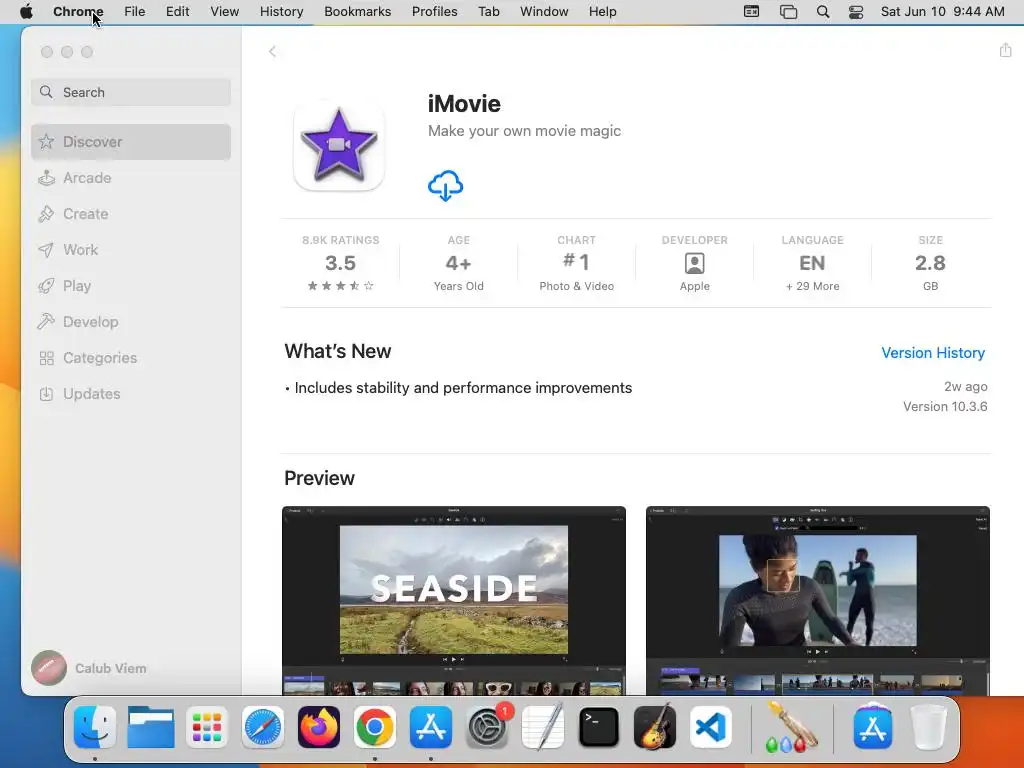Open the Chrome menu in menu bar

point(78,12)
